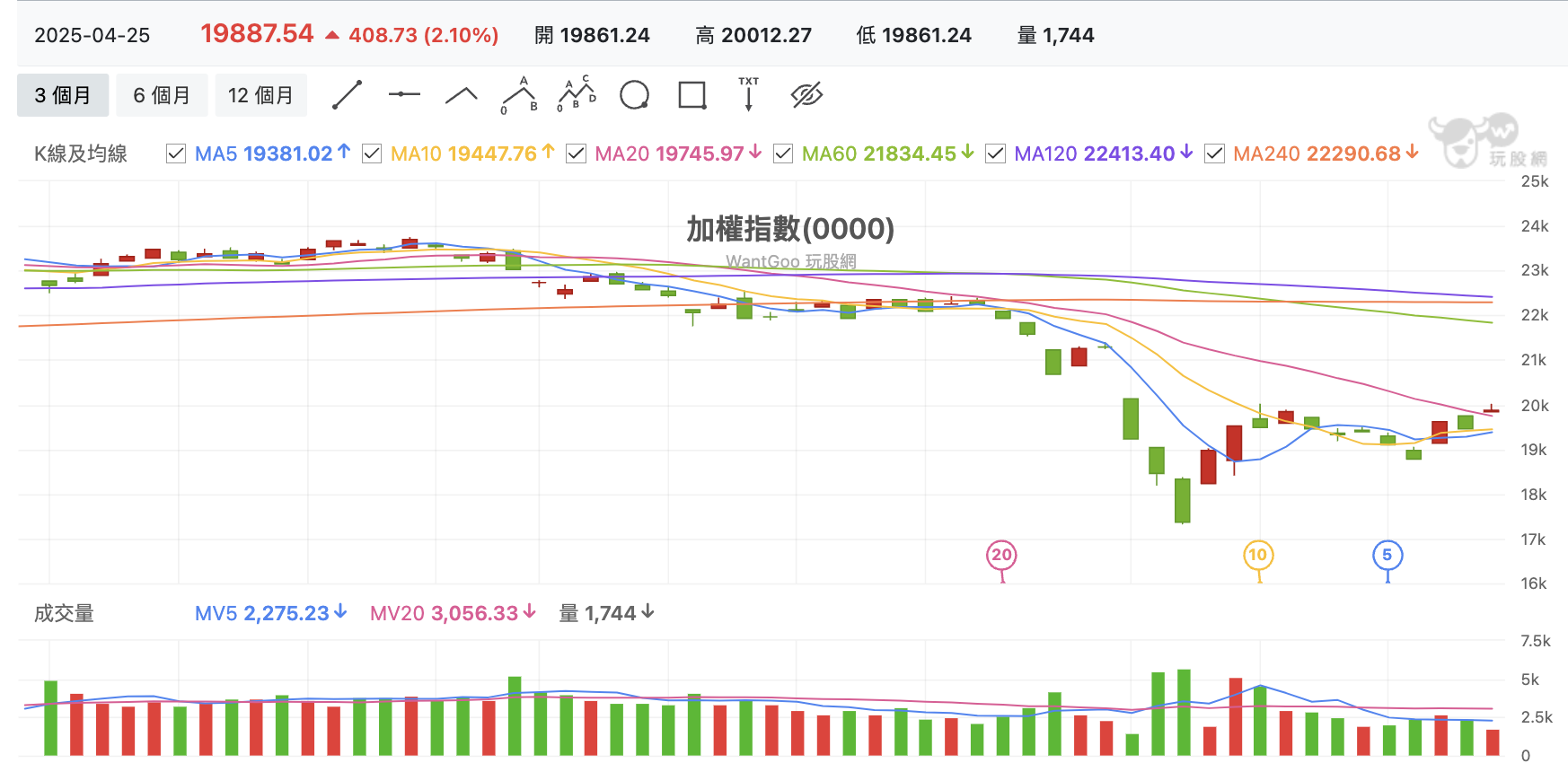This screenshot has width=1568, height=772.
Task: Uncheck the MA120 moving average checkbox
Action: coord(995,154)
